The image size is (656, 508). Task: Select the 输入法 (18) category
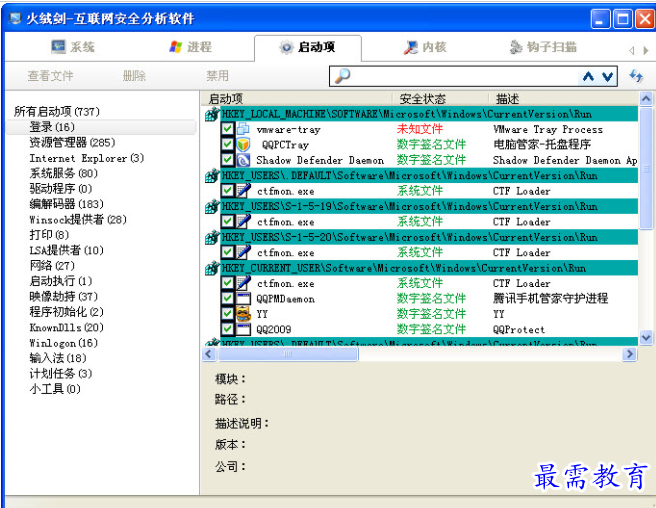(x=58, y=358)
